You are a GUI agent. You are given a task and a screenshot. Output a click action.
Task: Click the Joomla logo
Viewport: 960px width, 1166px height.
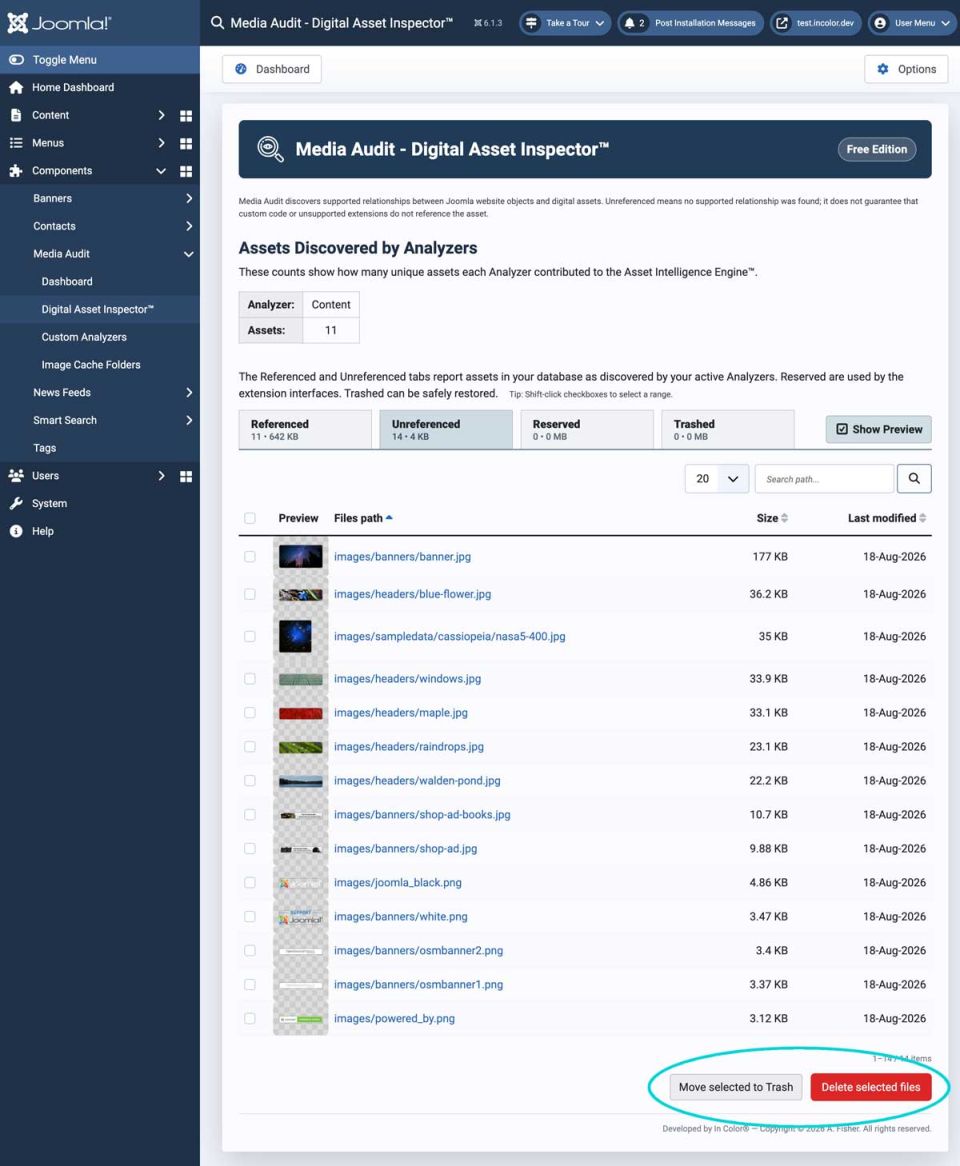pyautogui.click(x=59, y=23)
